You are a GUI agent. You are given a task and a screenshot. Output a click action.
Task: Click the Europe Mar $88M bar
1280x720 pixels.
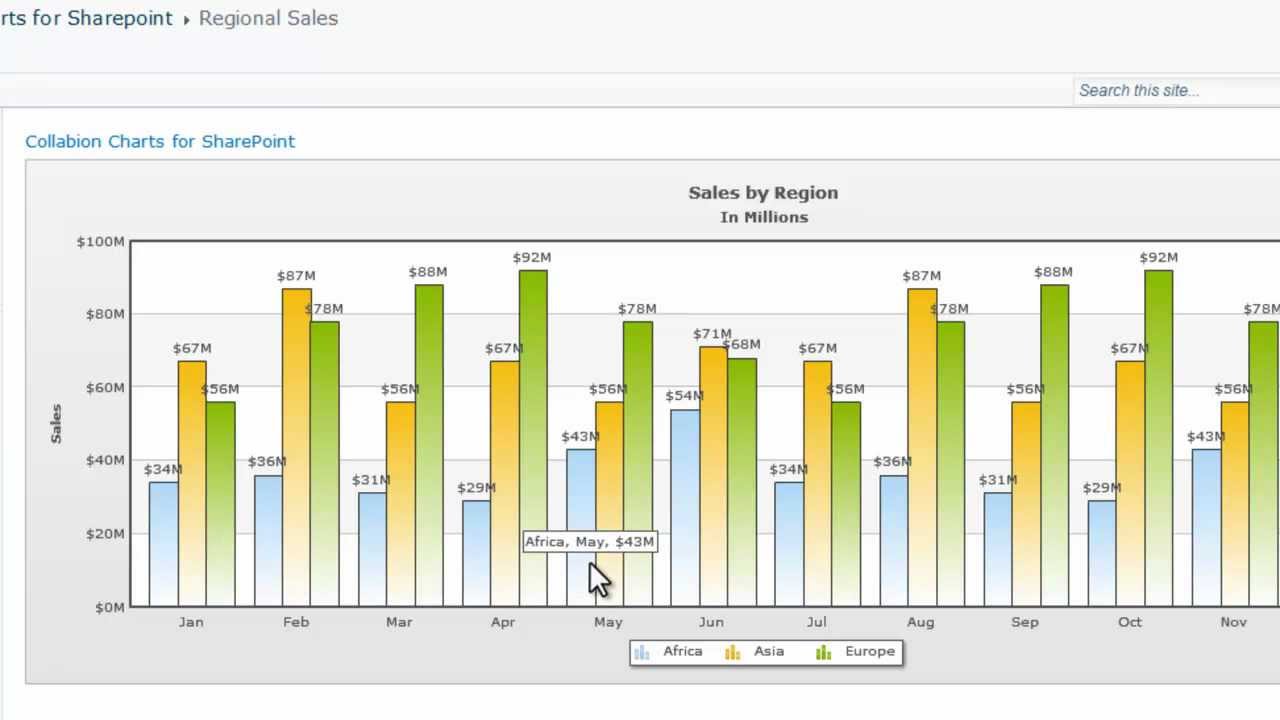click(x=429, y=445)
